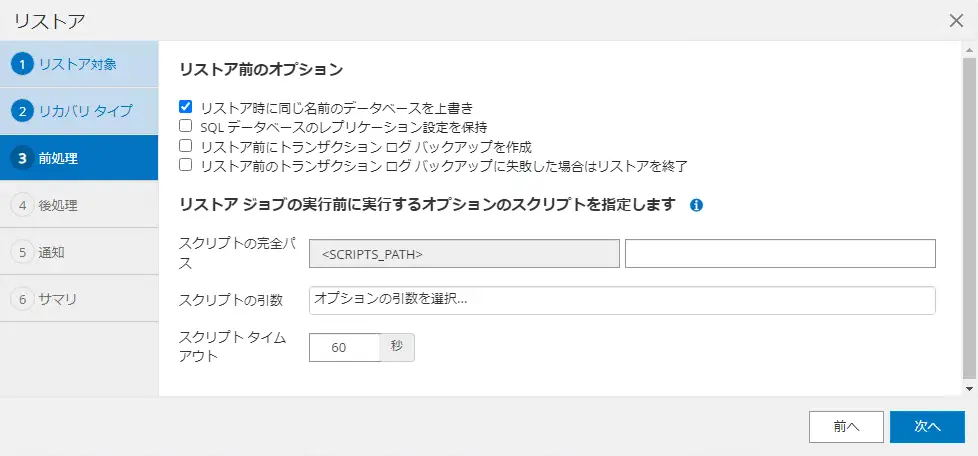
Task: Enable SQL データベースのレプリケーション設定を保持
Action: coord(185,126)
